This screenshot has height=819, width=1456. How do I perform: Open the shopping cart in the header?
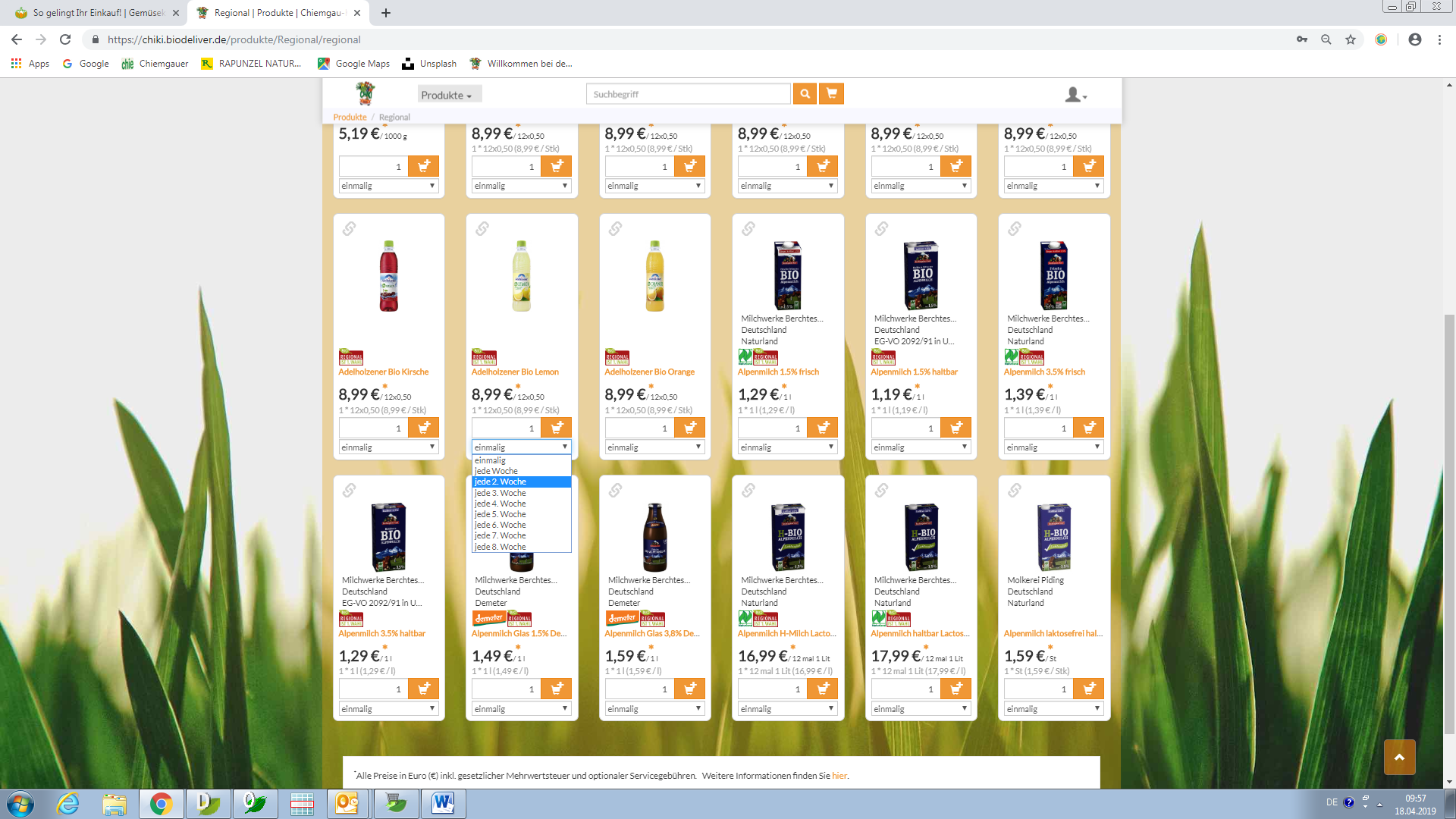[832, 94]
